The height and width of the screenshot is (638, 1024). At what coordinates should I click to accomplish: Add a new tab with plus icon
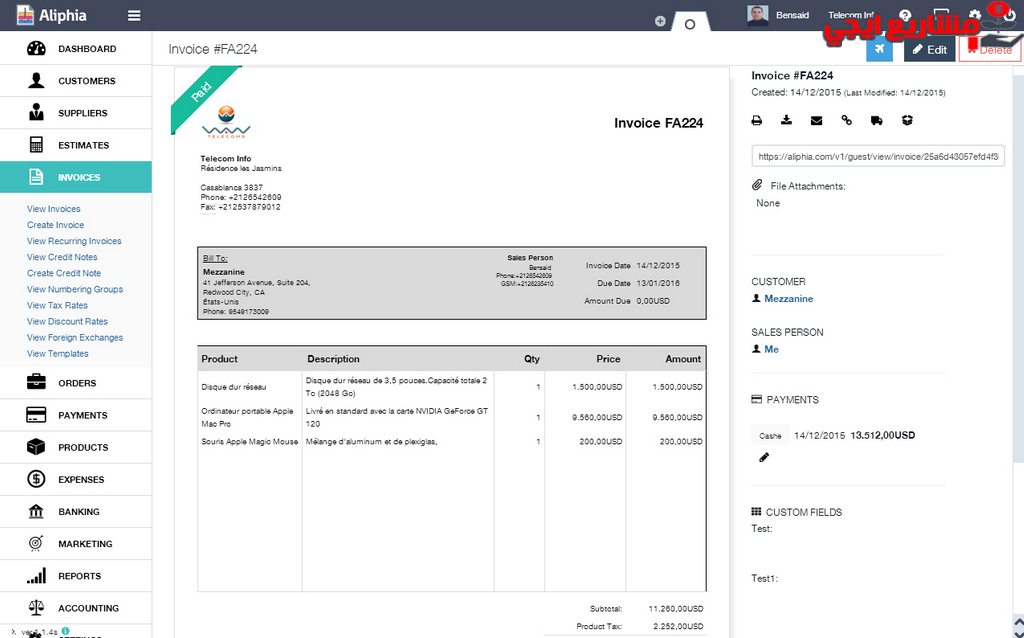[x=660, y=22]
